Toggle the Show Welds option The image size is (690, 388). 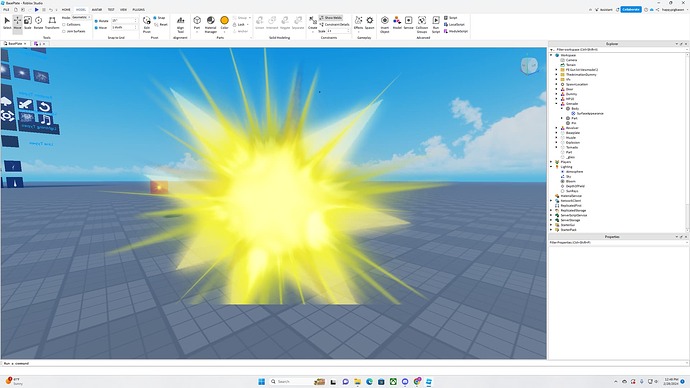[330, 18]
